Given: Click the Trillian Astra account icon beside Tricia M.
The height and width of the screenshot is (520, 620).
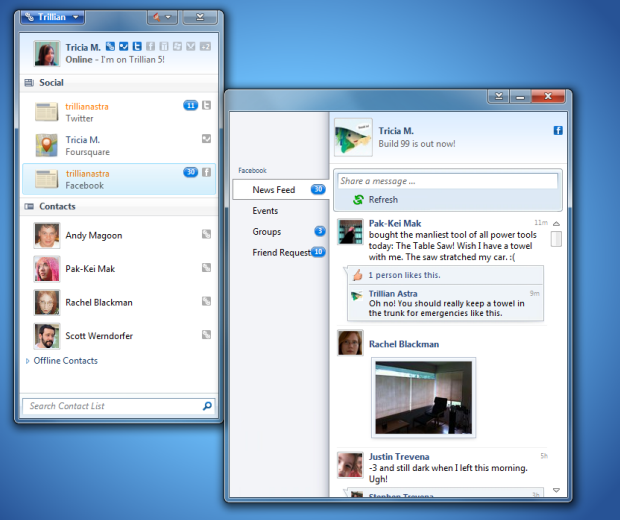Looking at the screenshot, I should coord(110,47).
